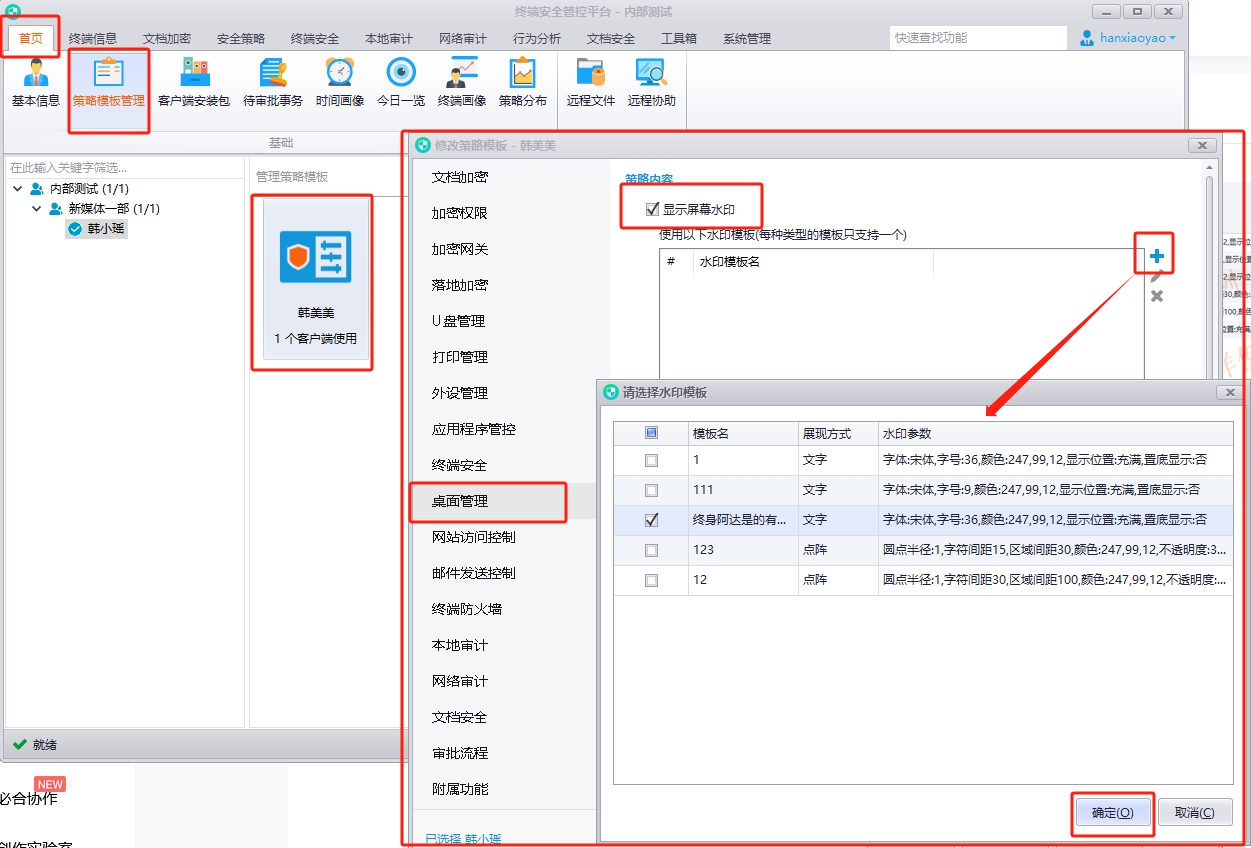This screenshot has width=1251, height=848.
Task: Sort by 水印参数 column header
Action: click(x=1055, y=434)
